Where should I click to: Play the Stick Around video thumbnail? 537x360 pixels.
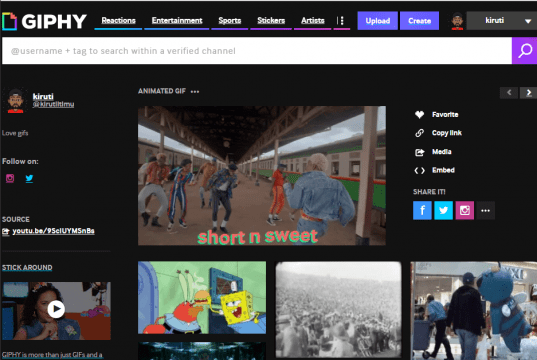point(56,310)
